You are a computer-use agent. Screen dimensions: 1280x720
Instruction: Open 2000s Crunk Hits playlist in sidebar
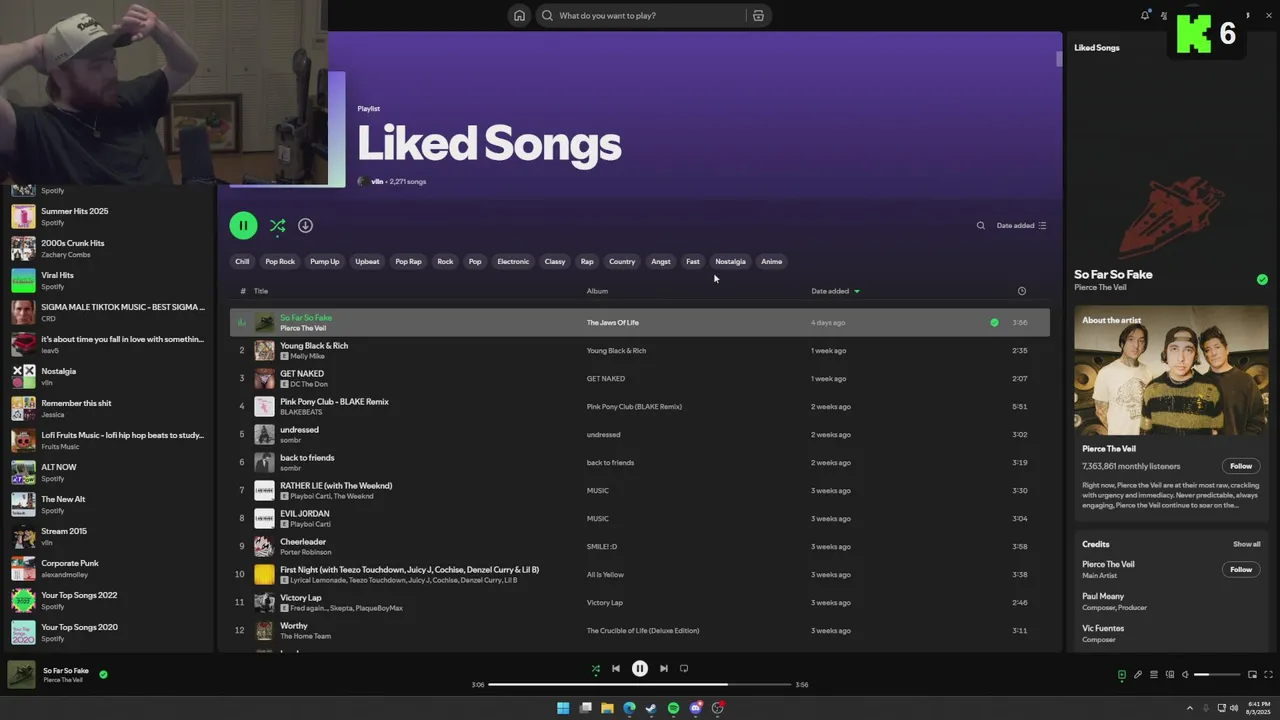click(x=108, y=248)
